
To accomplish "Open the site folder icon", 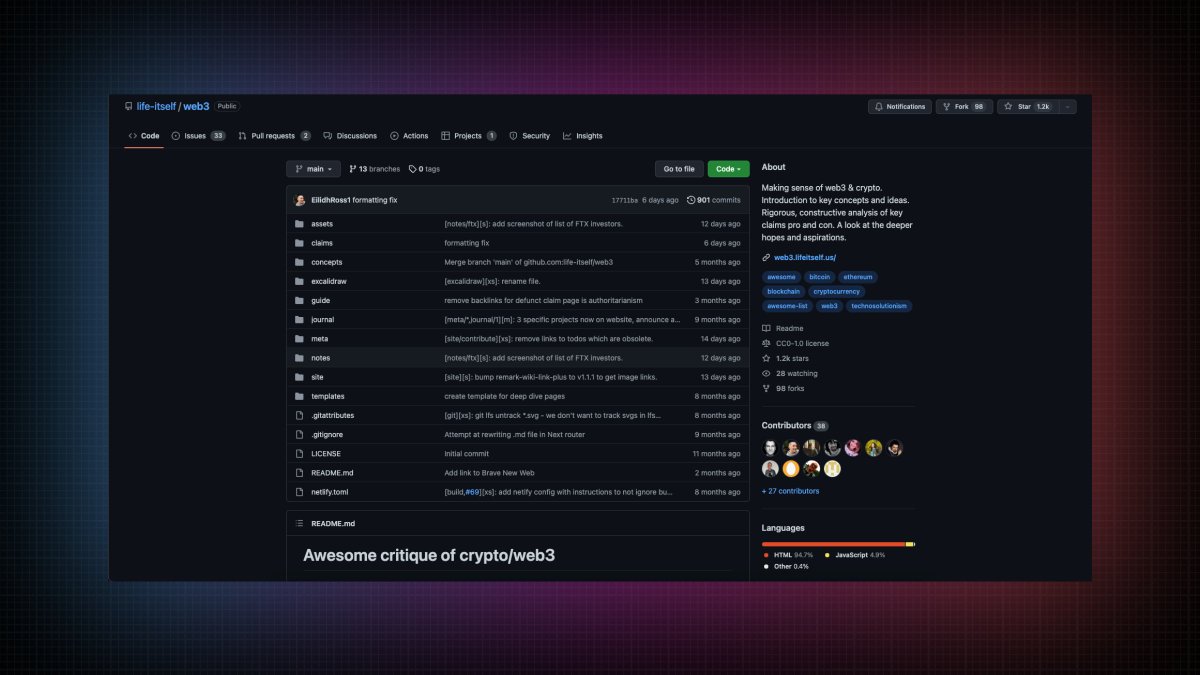I will (299, 377).
